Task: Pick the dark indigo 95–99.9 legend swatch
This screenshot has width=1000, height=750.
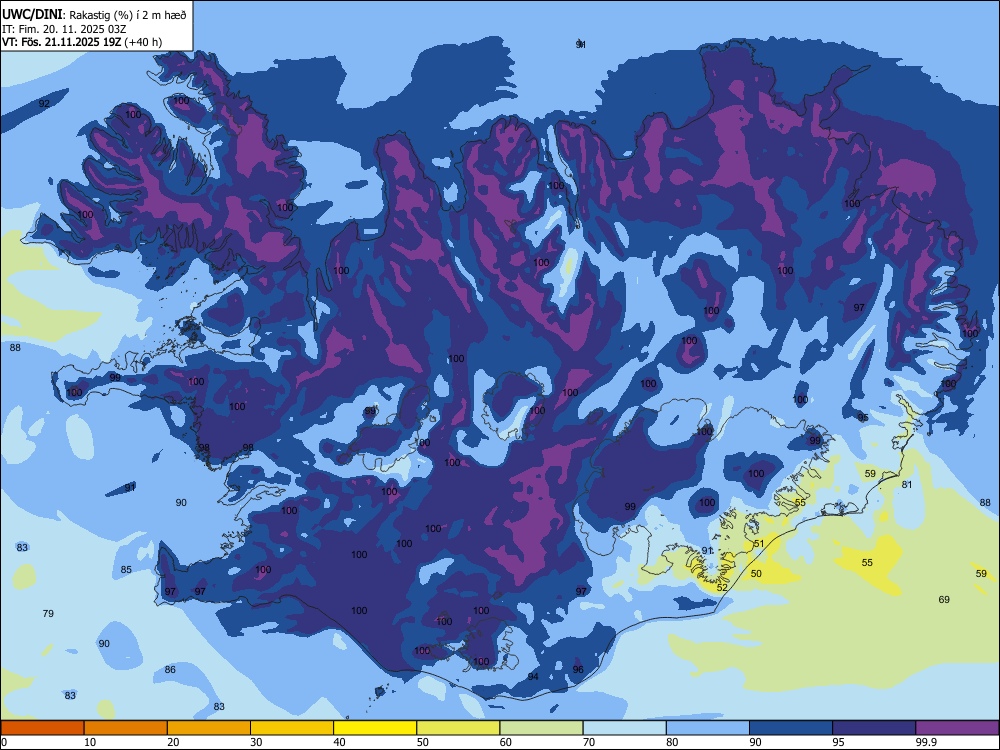Action: point(874,728)
